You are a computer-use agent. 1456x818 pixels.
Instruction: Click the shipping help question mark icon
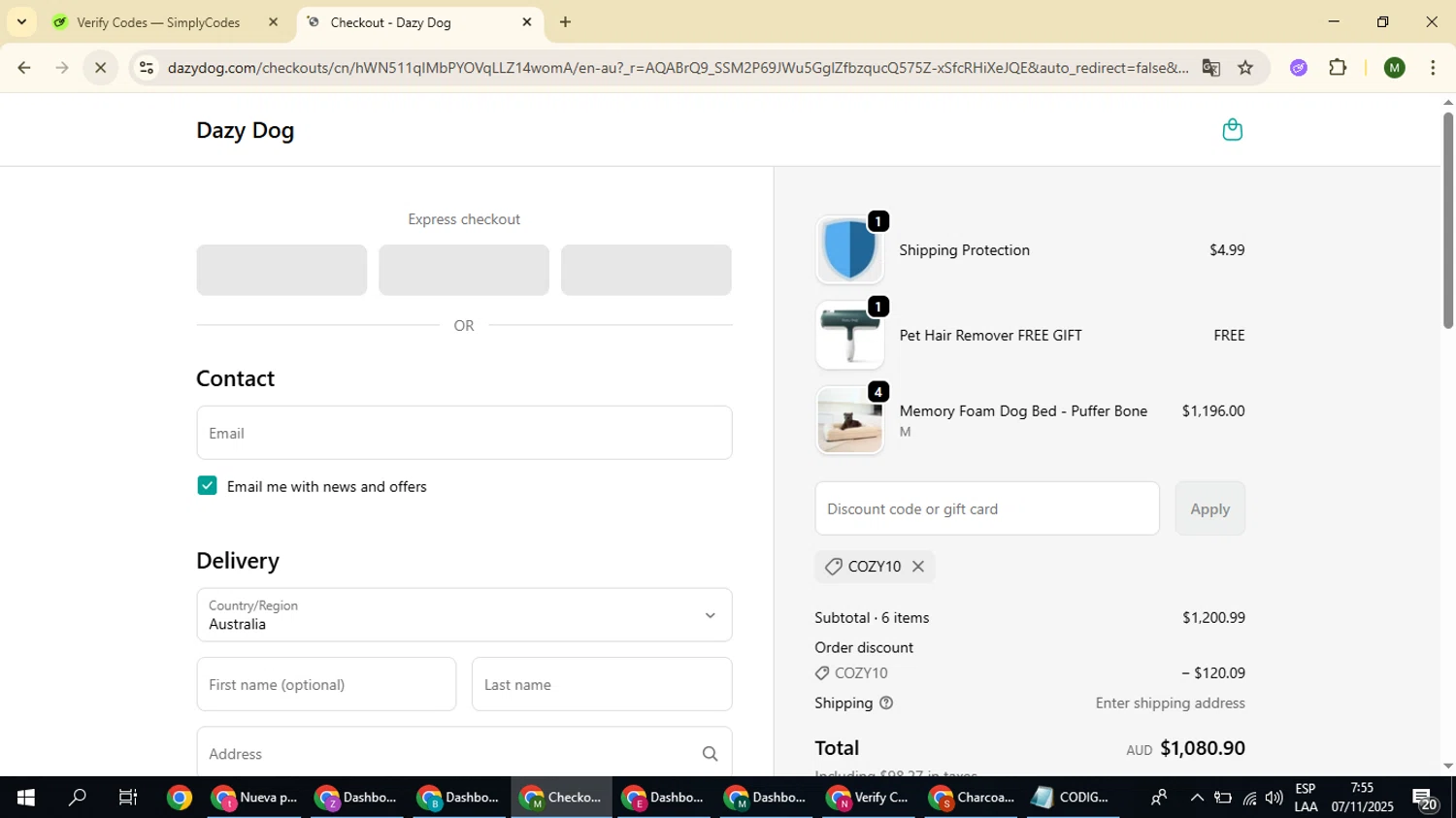pyautogui.click(x=886, y=703)
